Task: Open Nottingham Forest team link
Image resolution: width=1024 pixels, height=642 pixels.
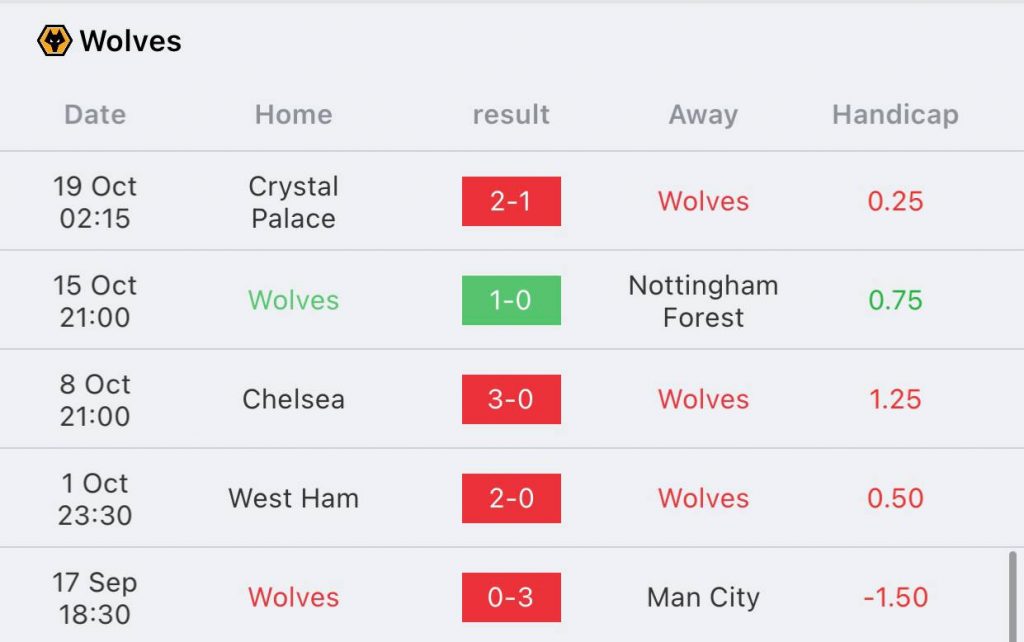Action: pyautogui.click(x=703, y=301)
